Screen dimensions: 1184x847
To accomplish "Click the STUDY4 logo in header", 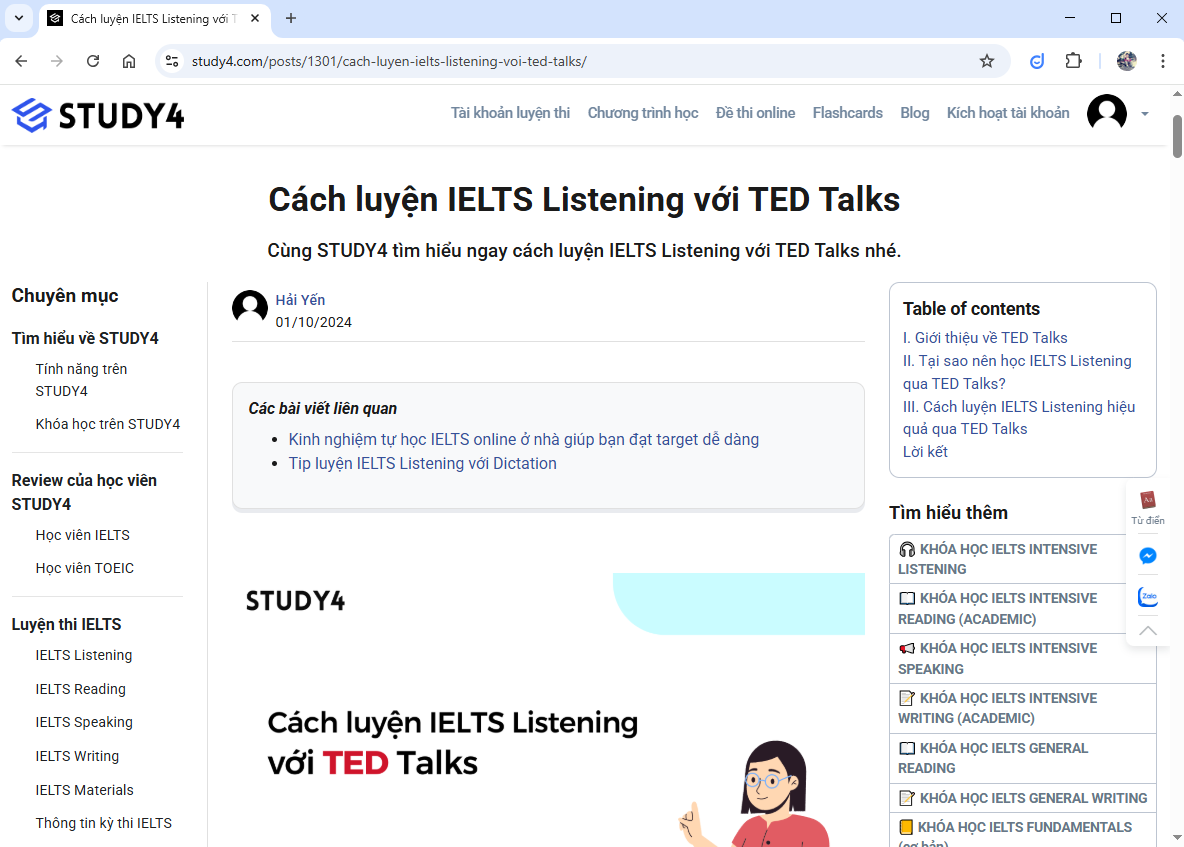I will (x=98, y=116).
